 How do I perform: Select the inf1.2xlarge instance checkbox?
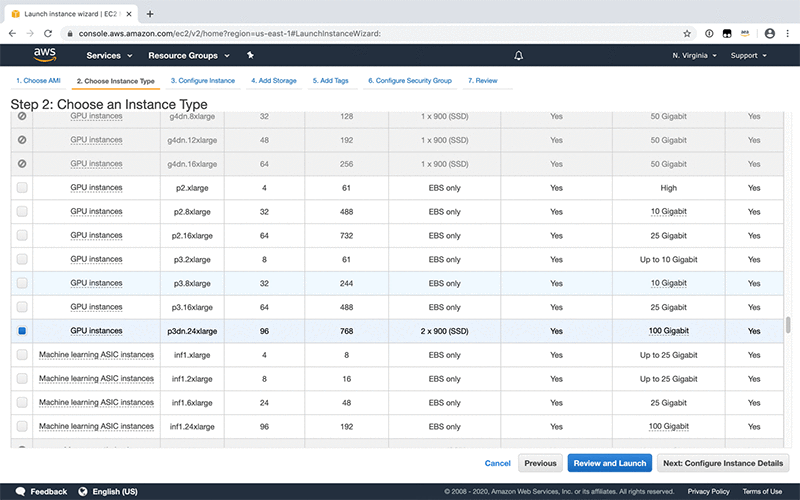22,379
